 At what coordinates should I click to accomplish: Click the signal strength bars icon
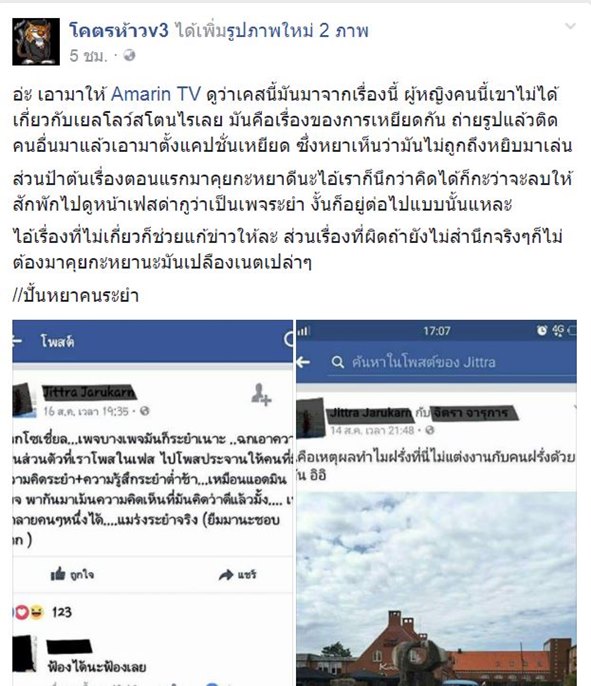click(x=303, y=331)
